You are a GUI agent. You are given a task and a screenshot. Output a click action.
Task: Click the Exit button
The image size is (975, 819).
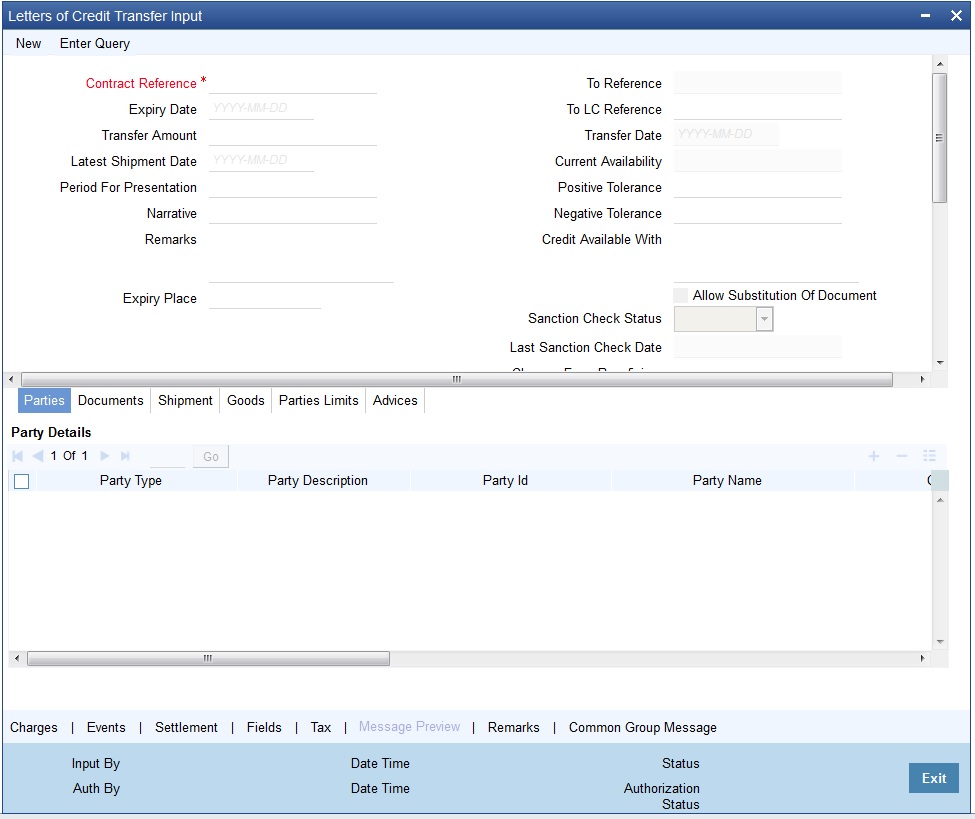tap(934, 778)
